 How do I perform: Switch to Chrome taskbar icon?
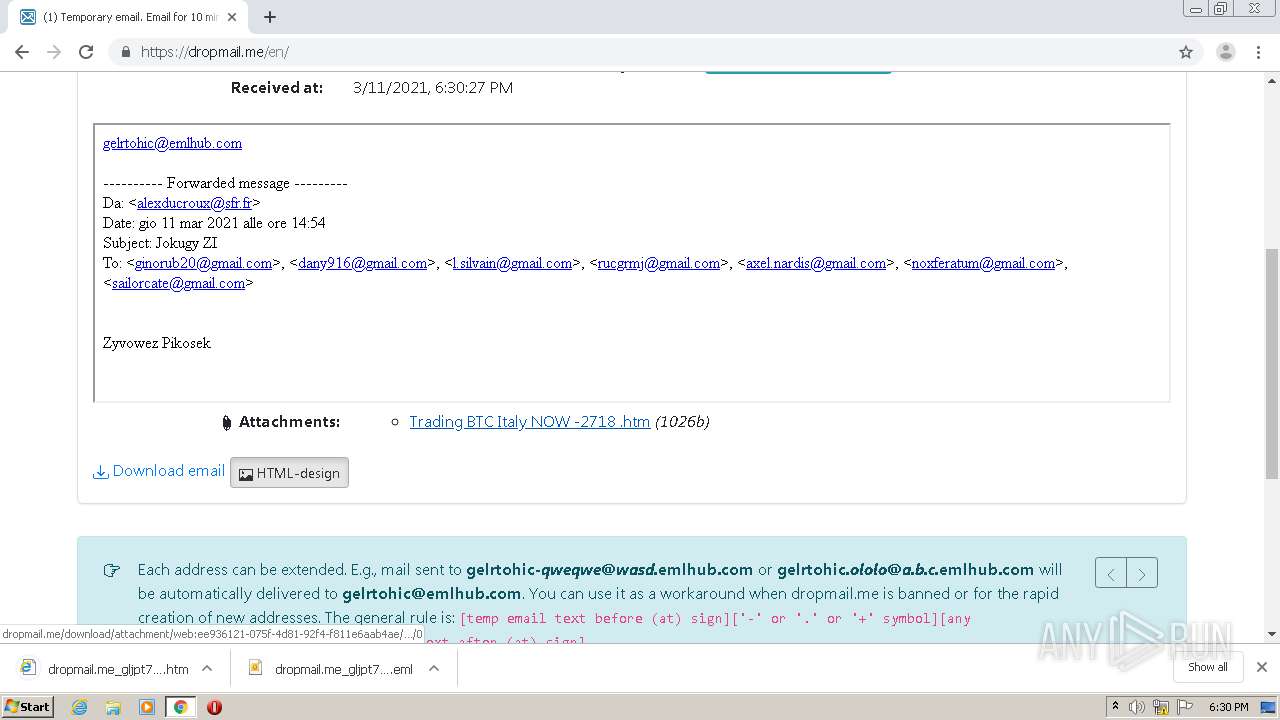tap(180, 707)
